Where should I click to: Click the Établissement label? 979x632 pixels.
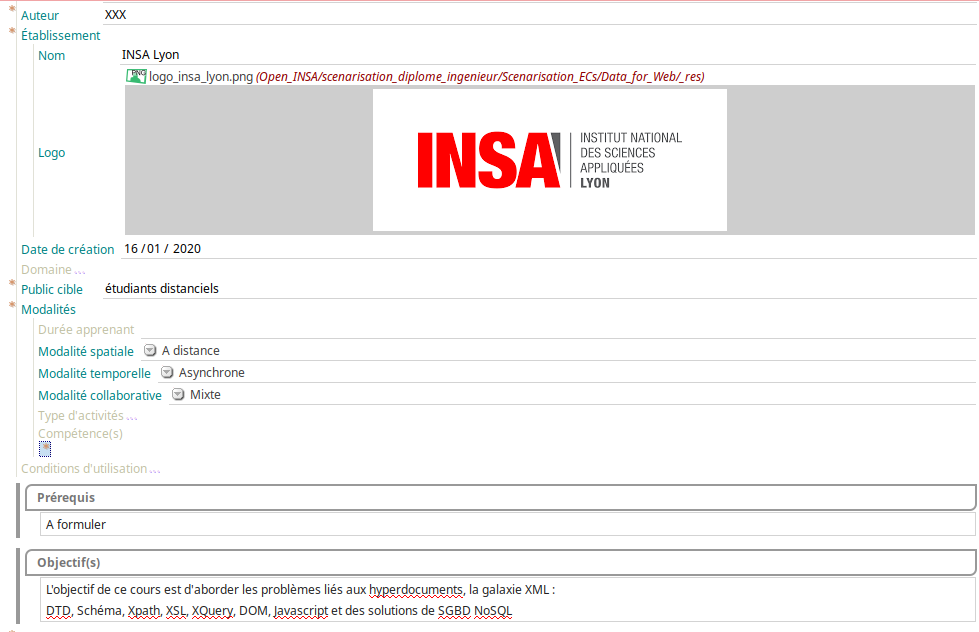tap(61, 36)
